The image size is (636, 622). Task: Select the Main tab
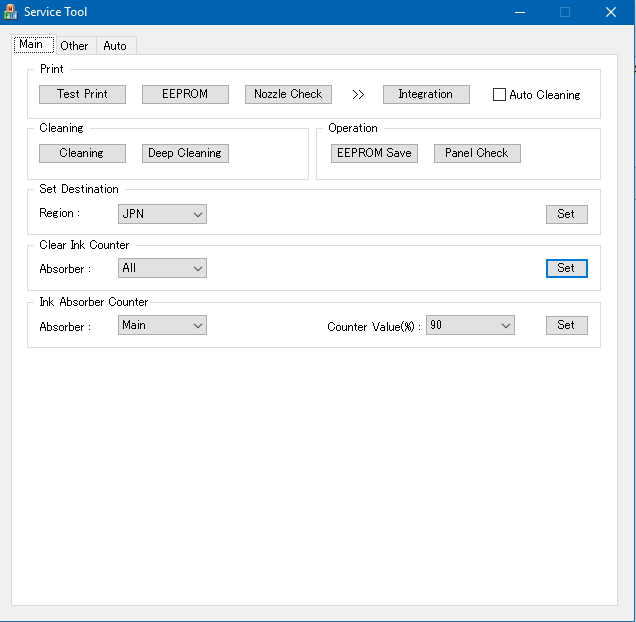point(32,44)
